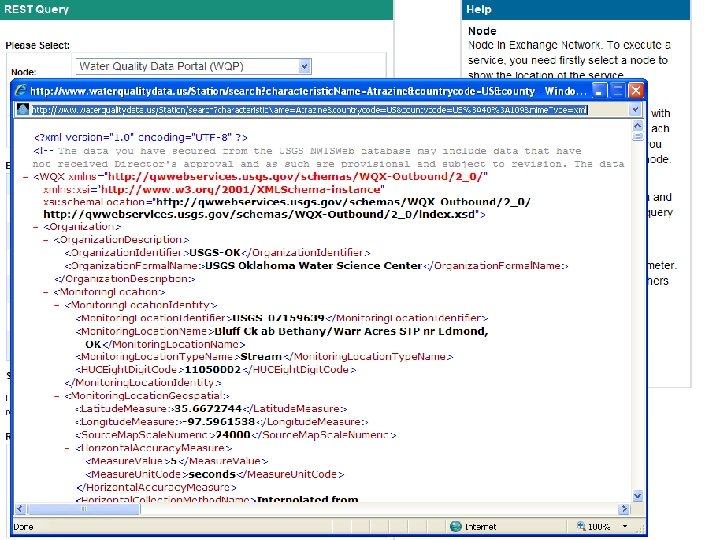The width and height of the screenshot is (720, 540).
Task: Collapse the HorizontalAccuracyMeasure XML node
Action: pyautogui.click(x=68, y=448)
